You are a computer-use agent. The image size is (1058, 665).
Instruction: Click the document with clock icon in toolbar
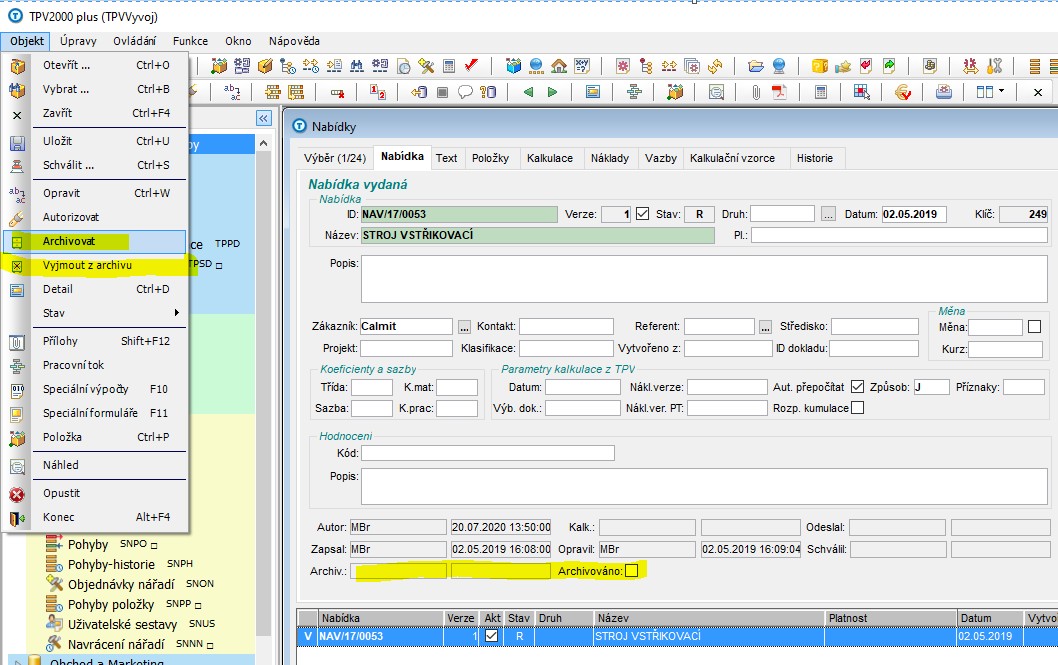coord(403,65)
